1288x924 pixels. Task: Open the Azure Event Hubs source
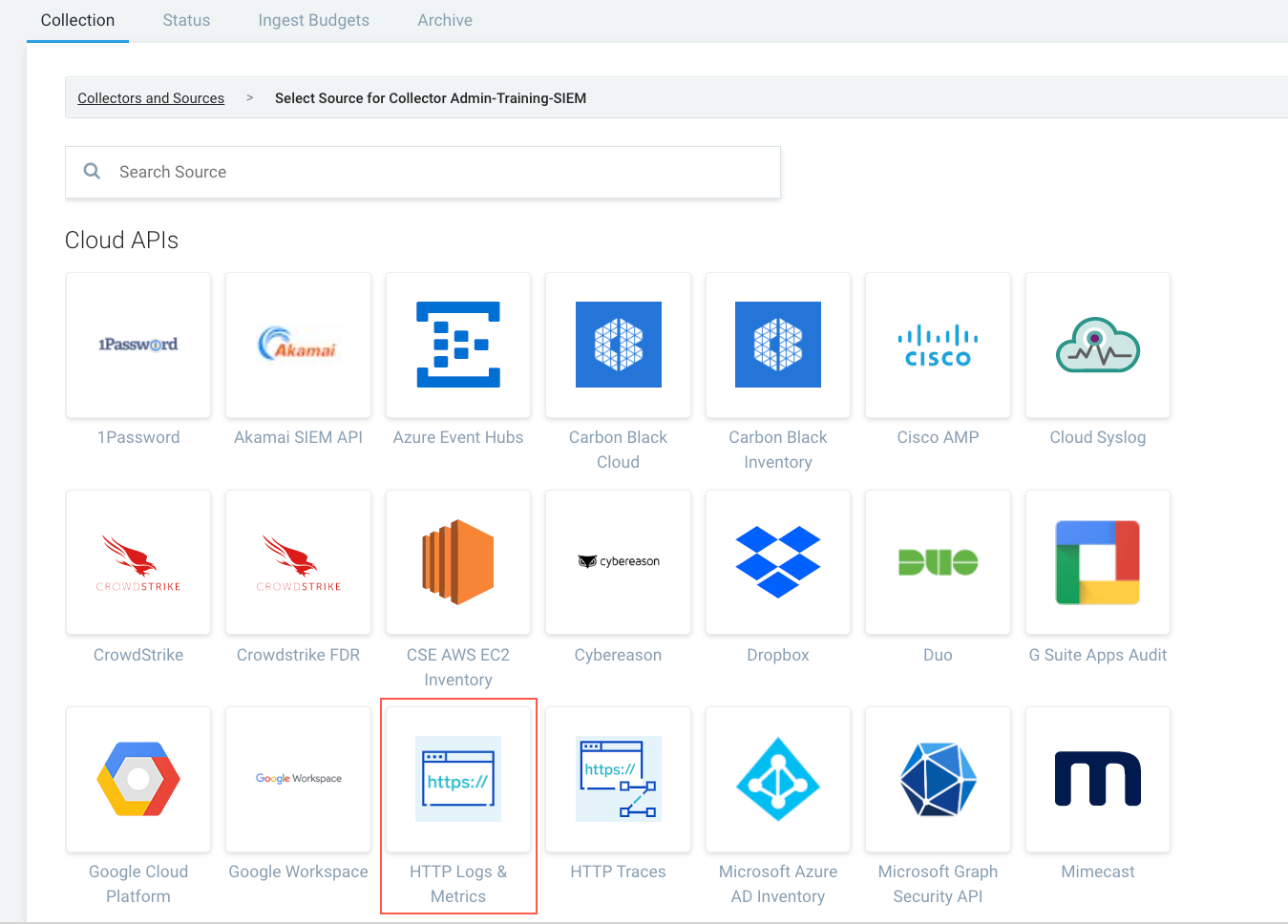click(458, 346)
